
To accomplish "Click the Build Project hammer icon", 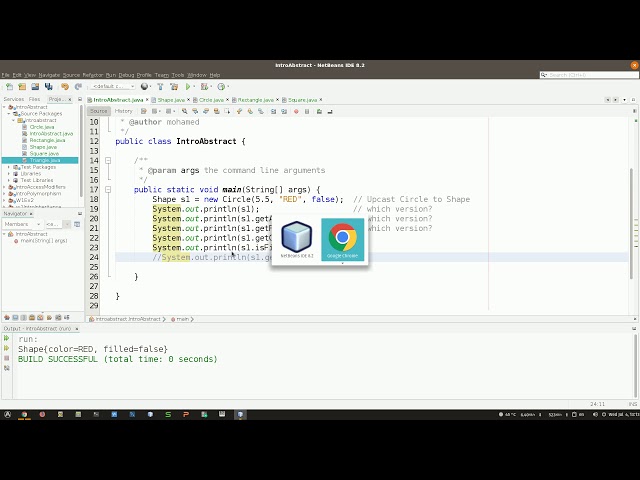I will pyautogui.click(x=160, y=87).
